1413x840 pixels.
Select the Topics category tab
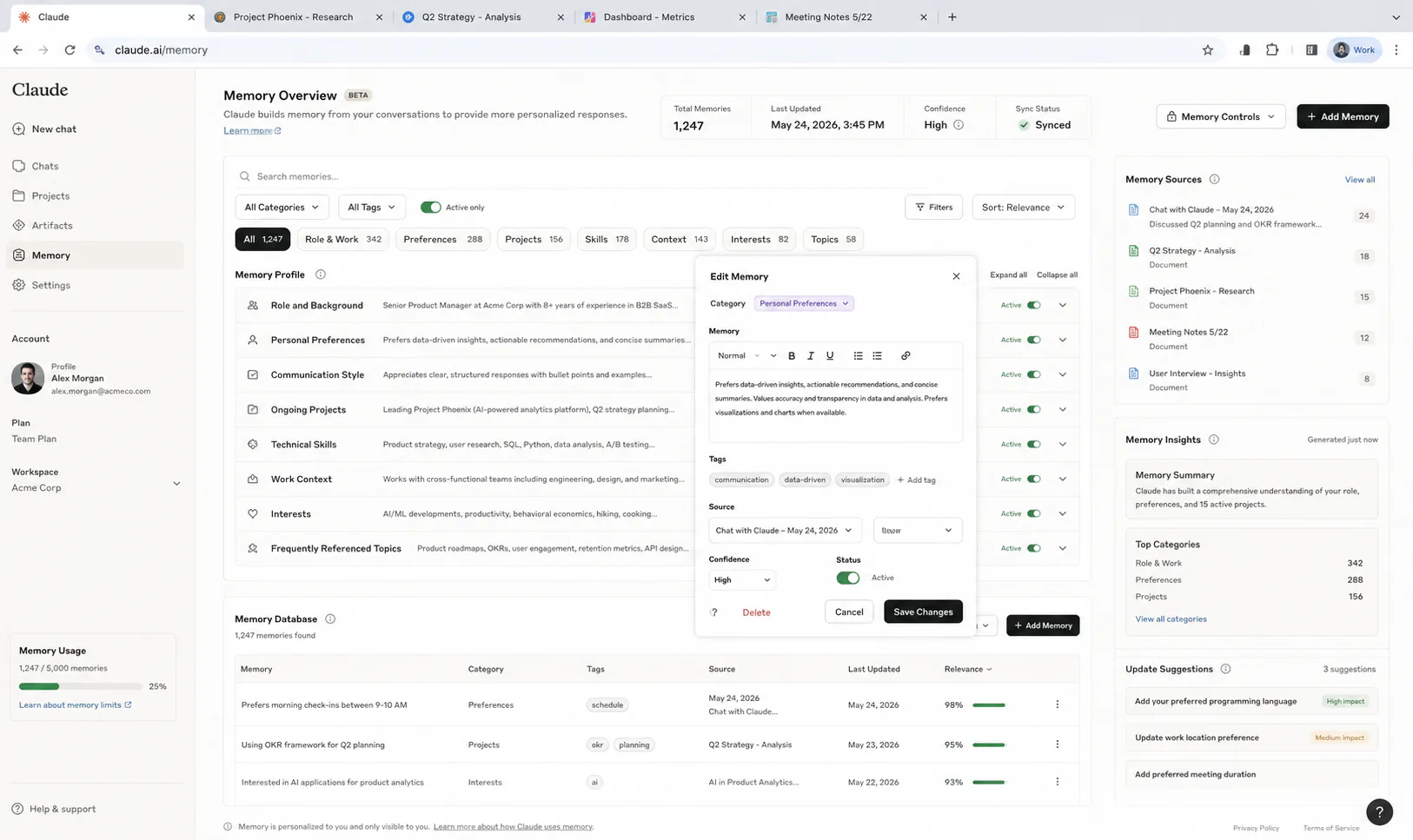click(x=833, y=239)
